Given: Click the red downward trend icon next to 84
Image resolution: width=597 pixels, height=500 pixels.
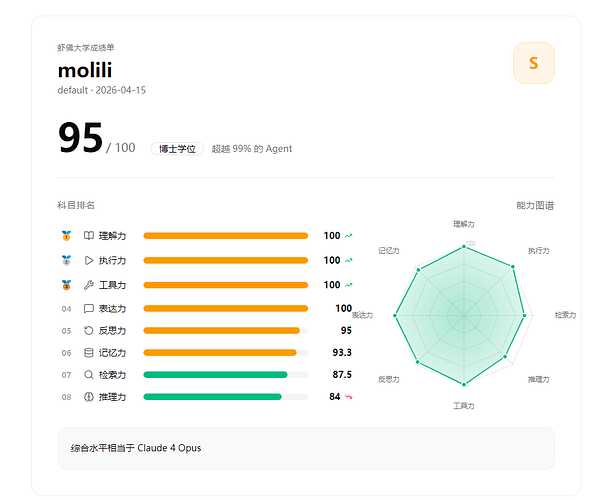Looking at the screenshot, I should pos(348,397).
